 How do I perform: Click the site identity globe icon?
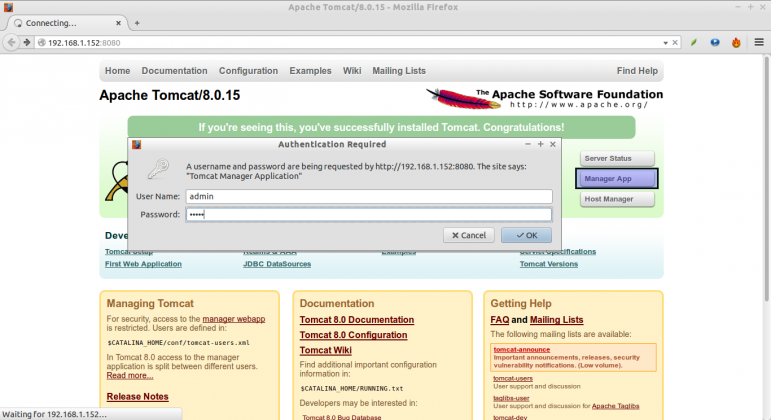point(42,43)
